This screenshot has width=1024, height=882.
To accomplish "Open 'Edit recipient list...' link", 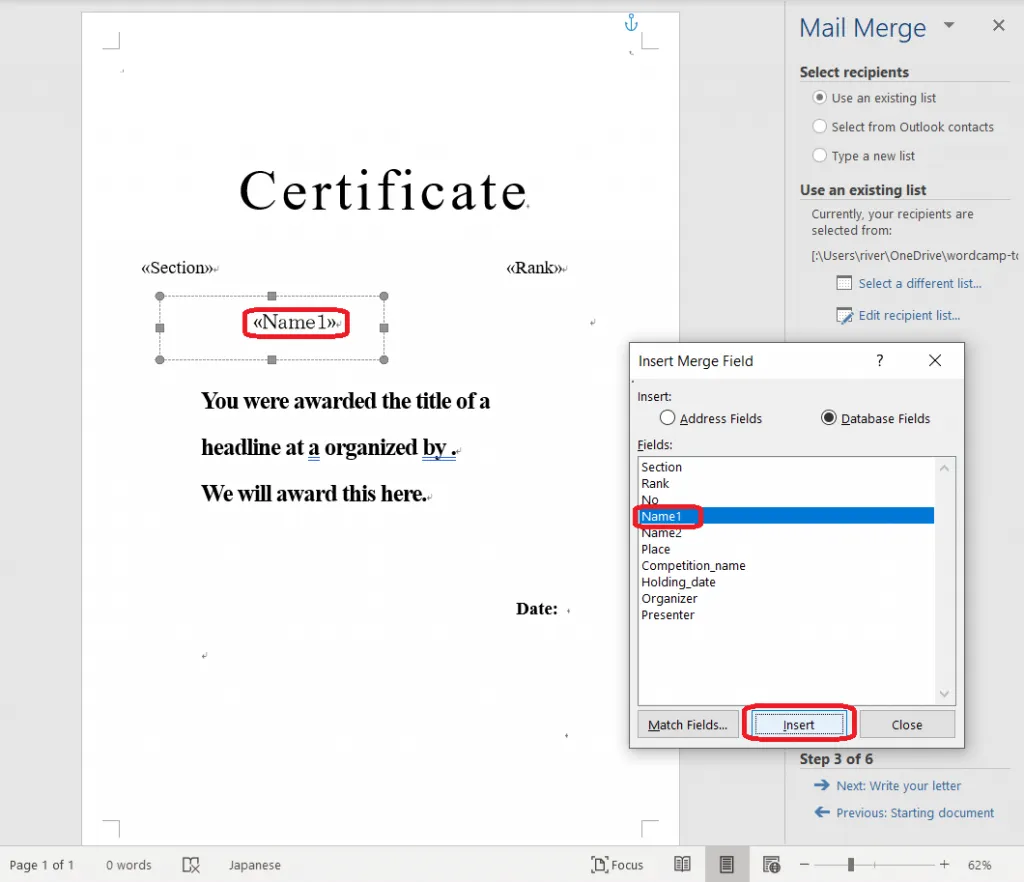I will (909, 316).
